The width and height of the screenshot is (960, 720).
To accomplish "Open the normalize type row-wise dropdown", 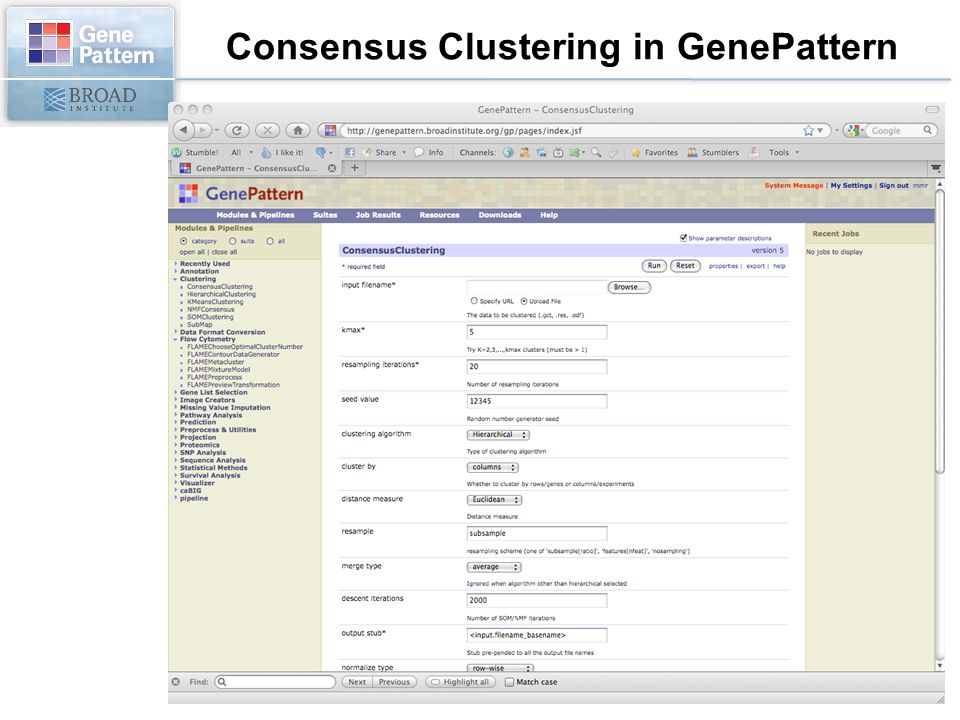I will [501, 668].
